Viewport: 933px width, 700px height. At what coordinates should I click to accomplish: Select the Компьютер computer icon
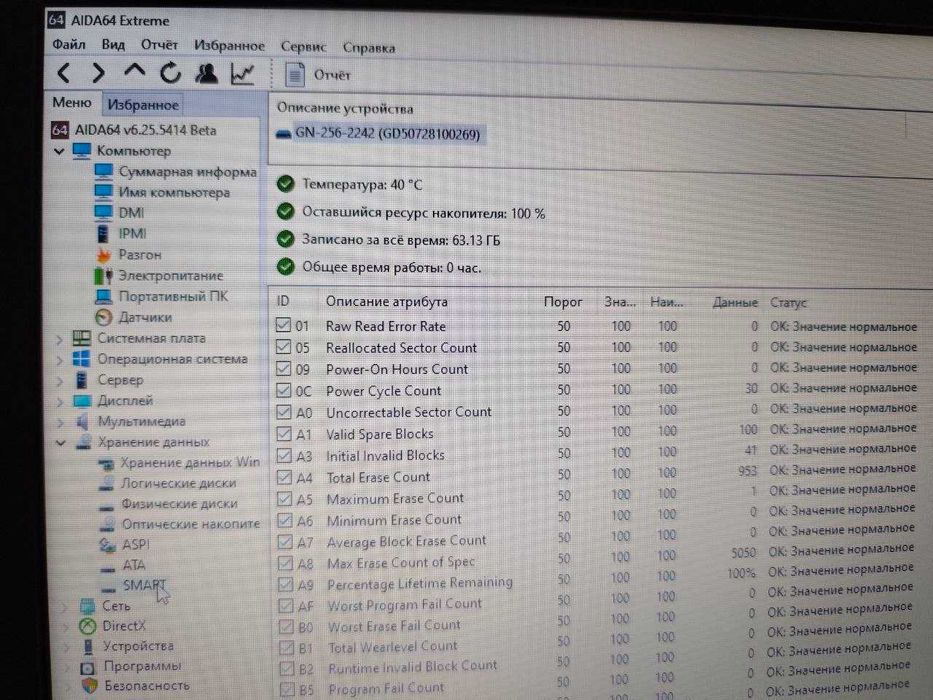82,151
